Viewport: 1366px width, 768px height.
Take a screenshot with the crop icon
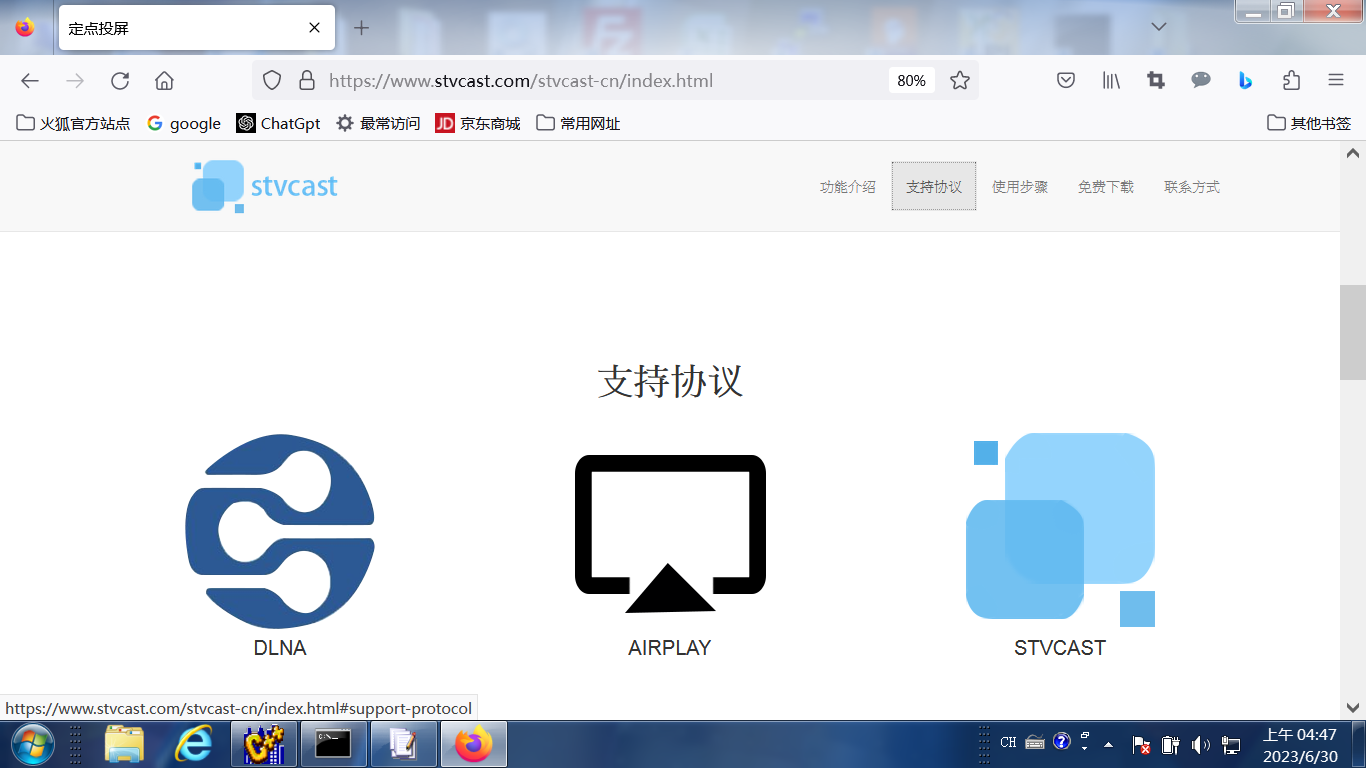click(x=1156, y=81)
